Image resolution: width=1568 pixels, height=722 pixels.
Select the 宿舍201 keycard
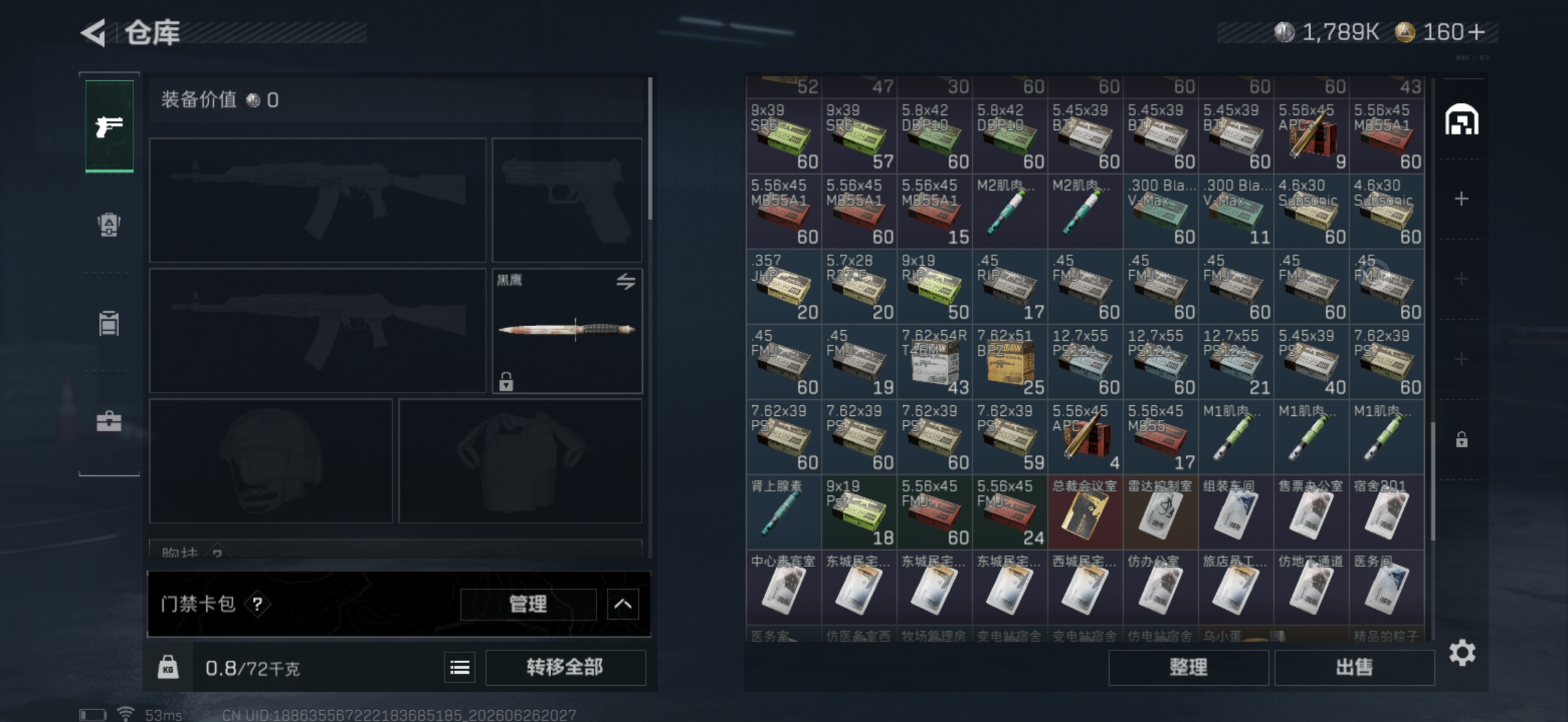coord(1387,512)
